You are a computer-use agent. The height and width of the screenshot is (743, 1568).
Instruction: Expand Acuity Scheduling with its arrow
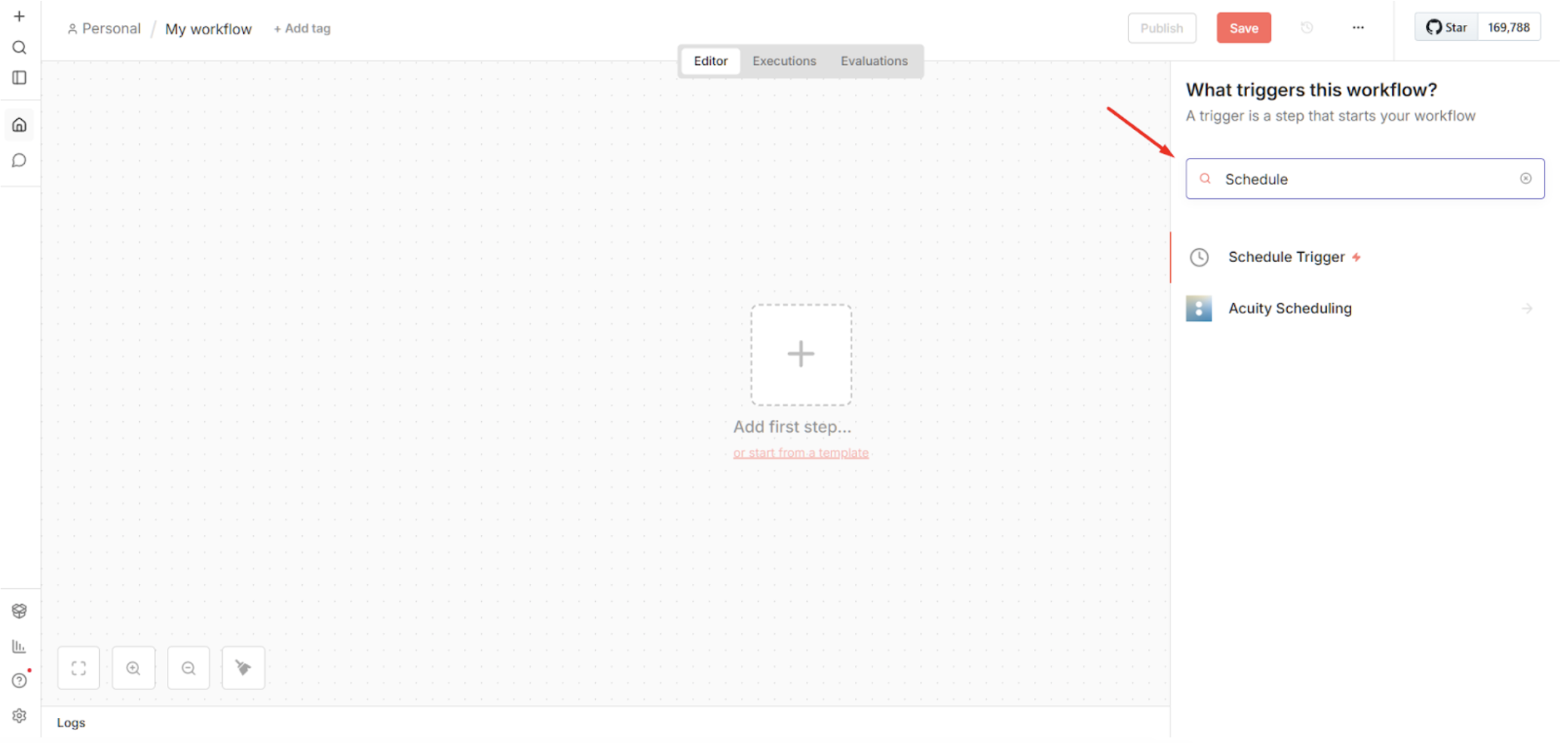[1527, 308]
